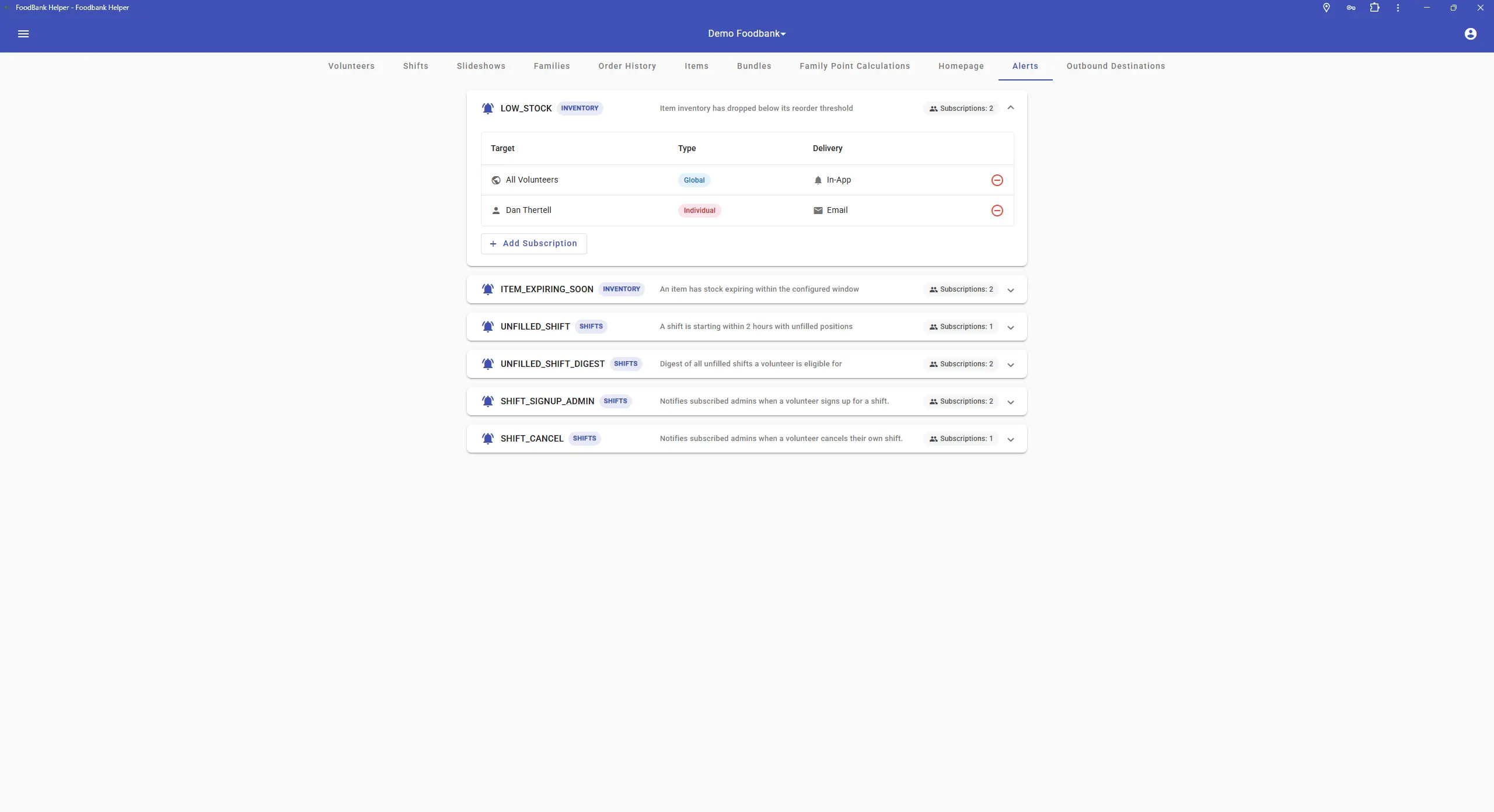Click the email icon in Dan Thertell's row
The image size is (1494, 812).
pyautogui.click(x=818, y=210)
